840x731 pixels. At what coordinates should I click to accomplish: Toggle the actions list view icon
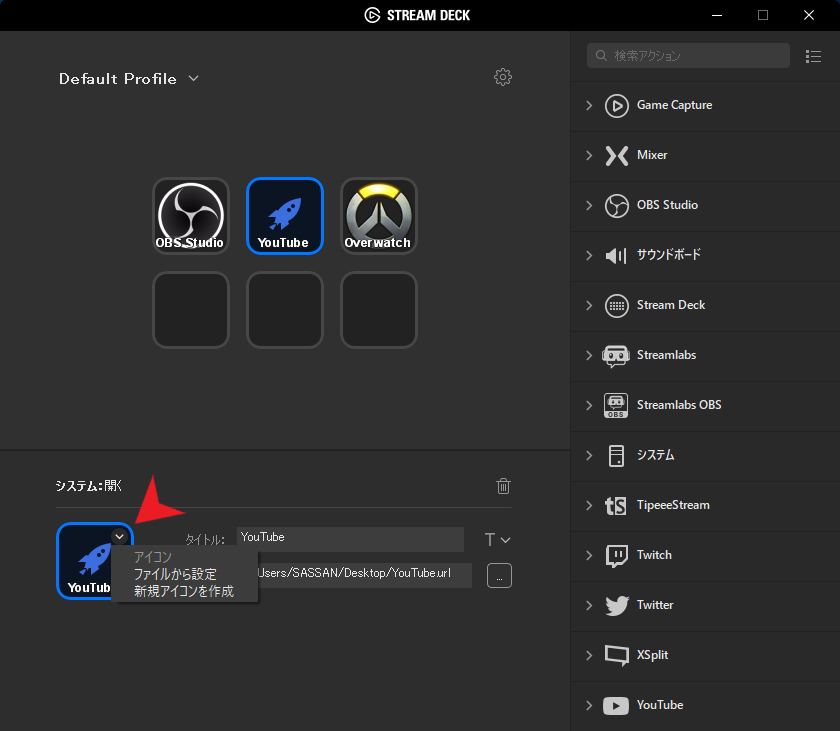tap(813, 56)
